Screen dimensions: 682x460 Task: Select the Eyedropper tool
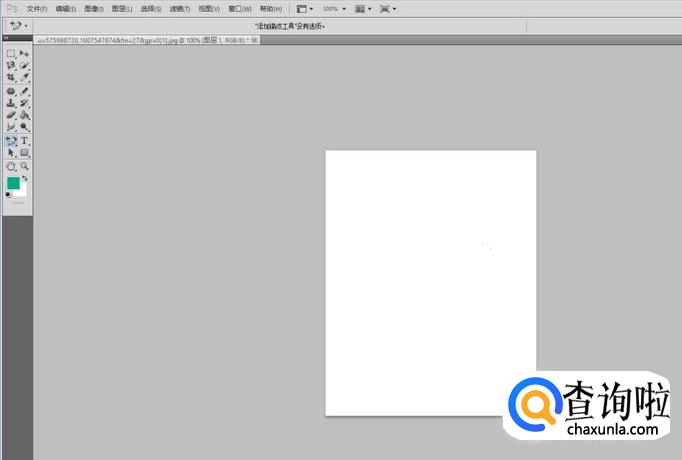pyautogui.click(x=24, y=78)
